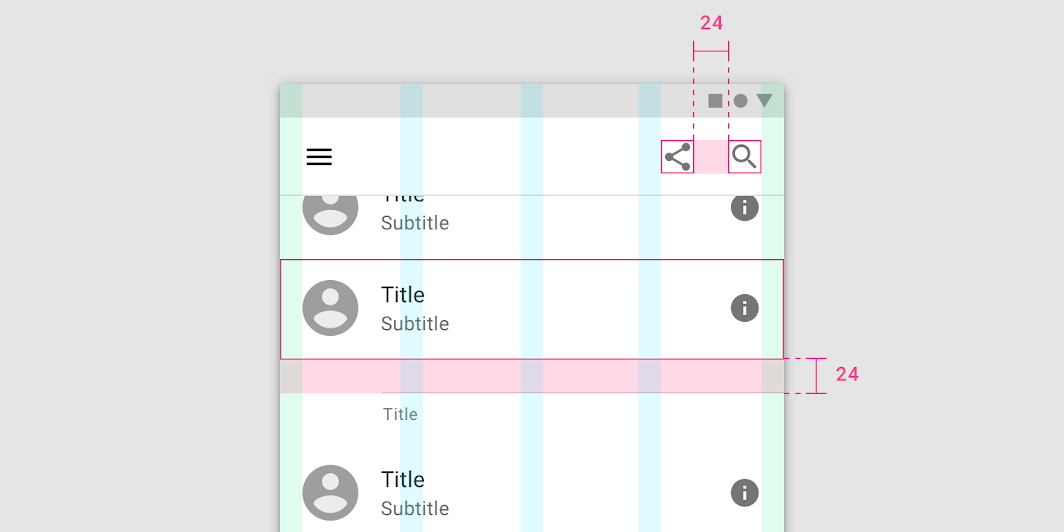
Task: Click the pink spacing band below highlighted row
Action: click(x=532, y=376)
